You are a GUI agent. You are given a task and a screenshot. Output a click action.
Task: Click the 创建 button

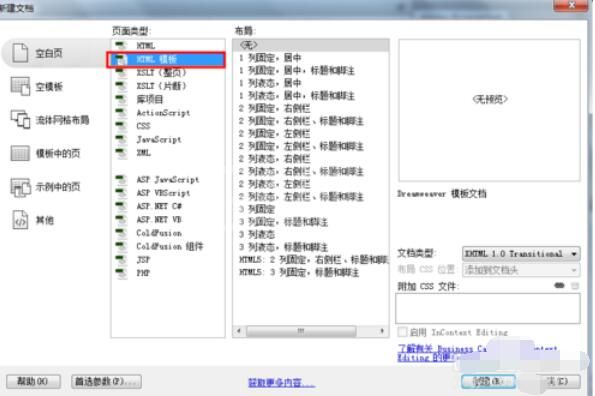click(488, 381)
